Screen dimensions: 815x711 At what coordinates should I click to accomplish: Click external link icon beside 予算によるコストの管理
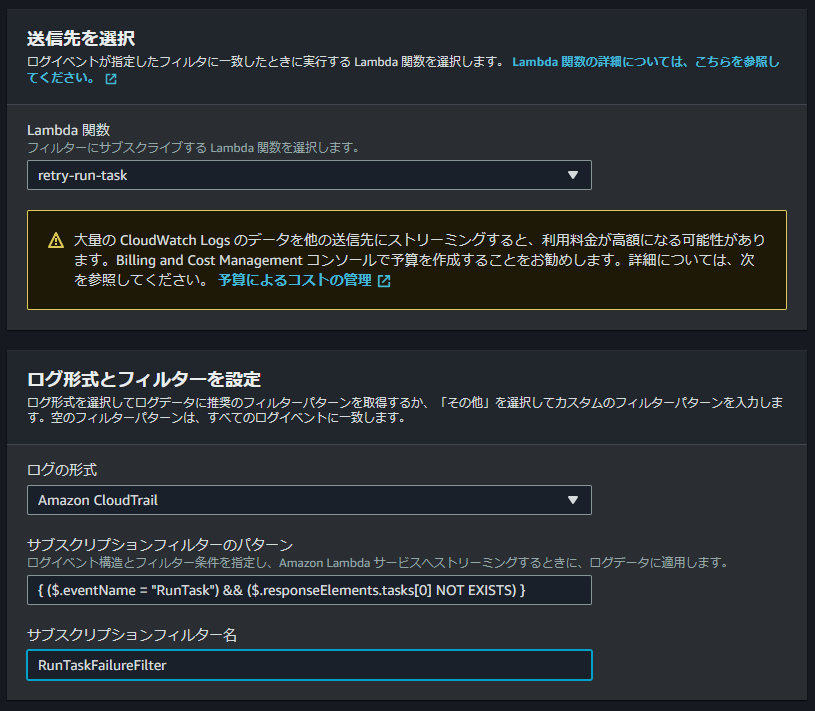384,281
